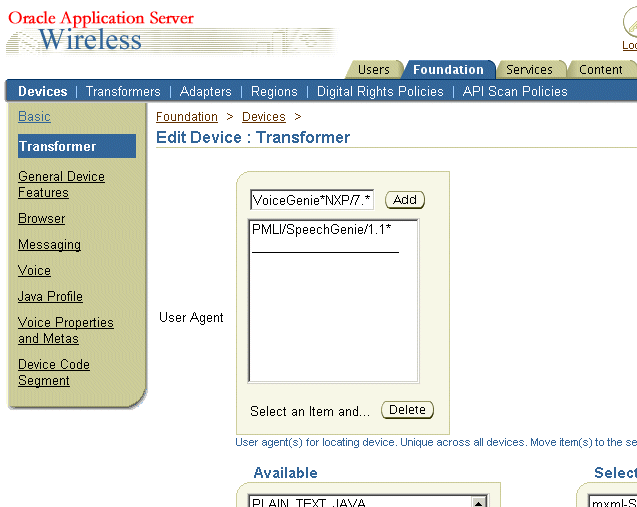
Task: Select the Transformers subtab
Action: tap(123, 91)
